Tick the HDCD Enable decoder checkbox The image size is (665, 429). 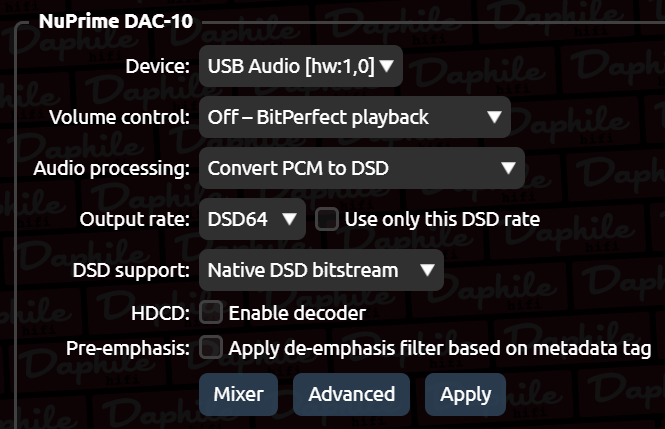click(x=211, y=313)
